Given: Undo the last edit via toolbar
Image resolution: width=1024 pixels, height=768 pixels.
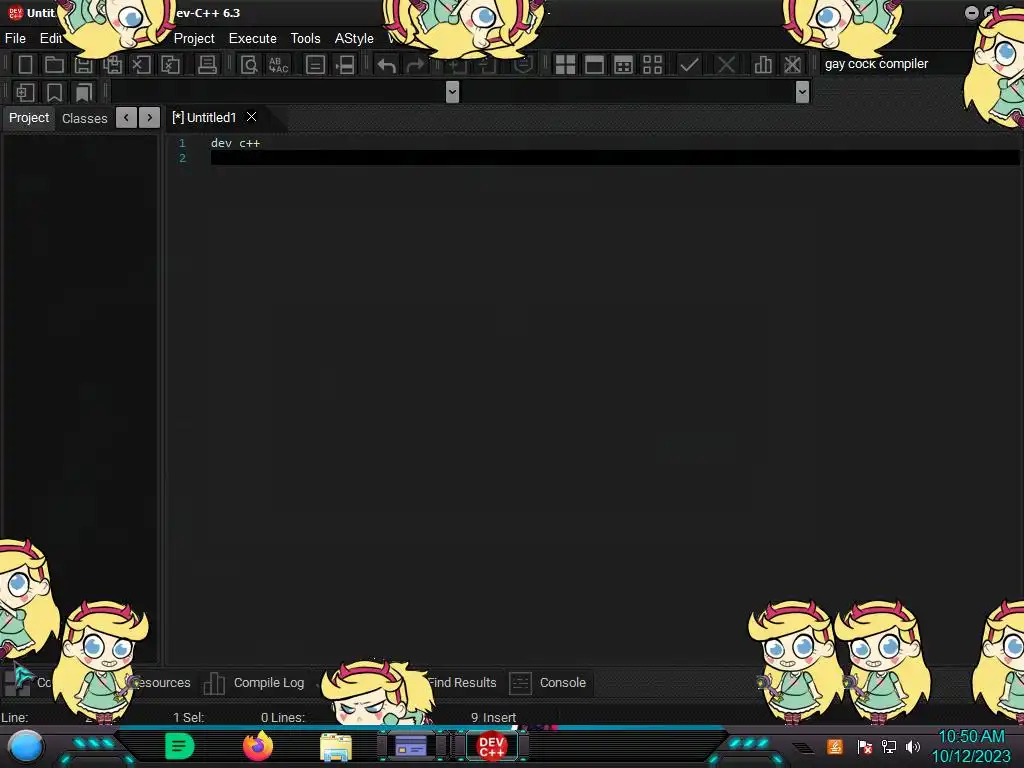Looking at the screenshot, I should (387, 65).
